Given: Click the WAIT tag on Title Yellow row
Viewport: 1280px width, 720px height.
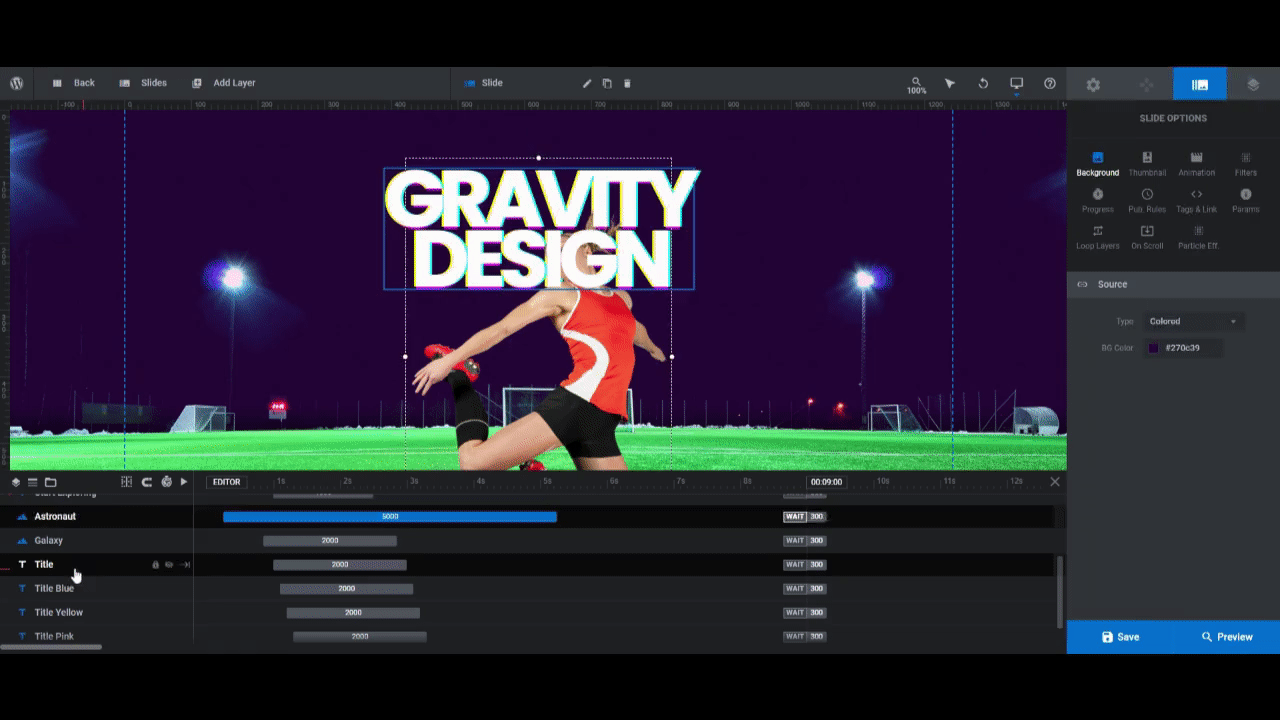Looking at the screenshot, I should click(795, 613).
